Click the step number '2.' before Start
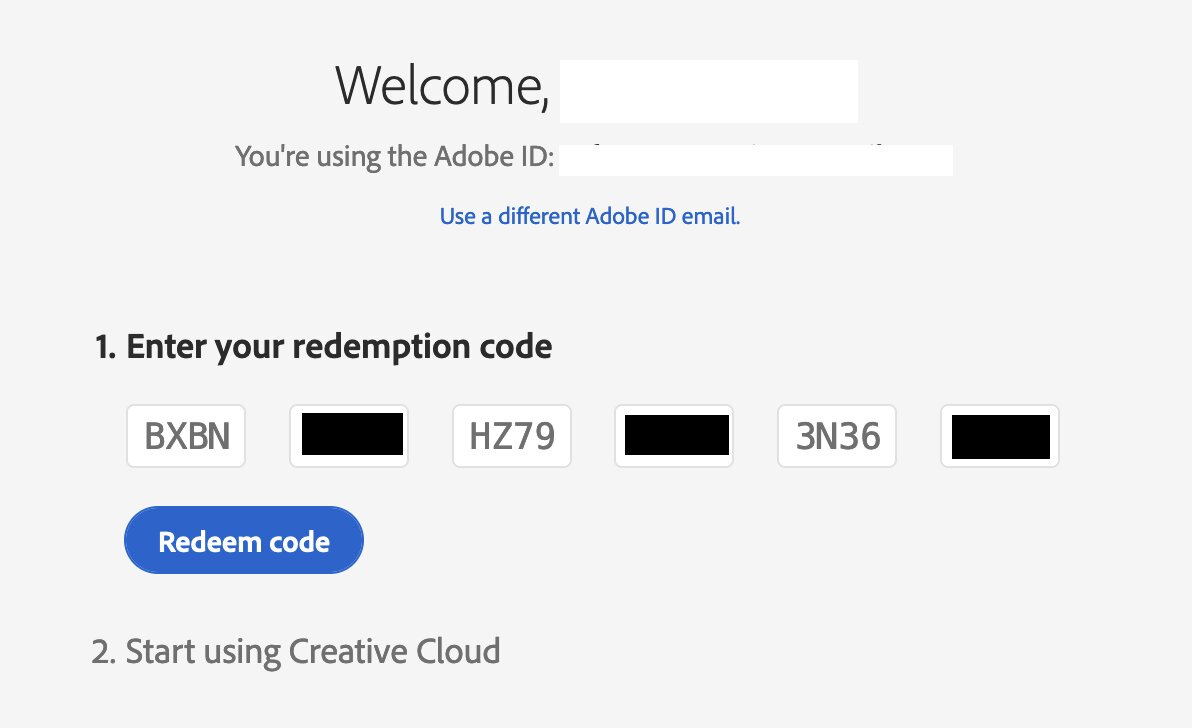The height and width of the screenshot is (728, 1192). (103, 651)
